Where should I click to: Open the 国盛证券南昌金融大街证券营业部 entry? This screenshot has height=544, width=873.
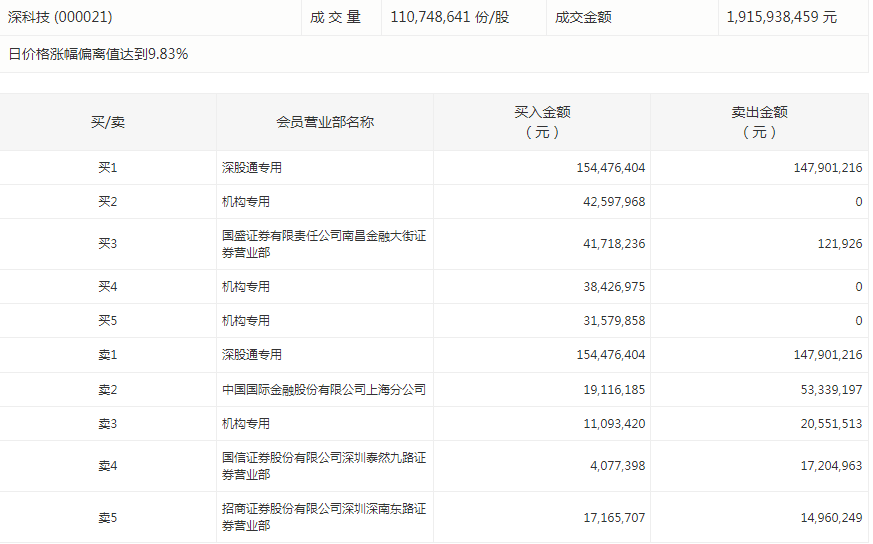324,244
